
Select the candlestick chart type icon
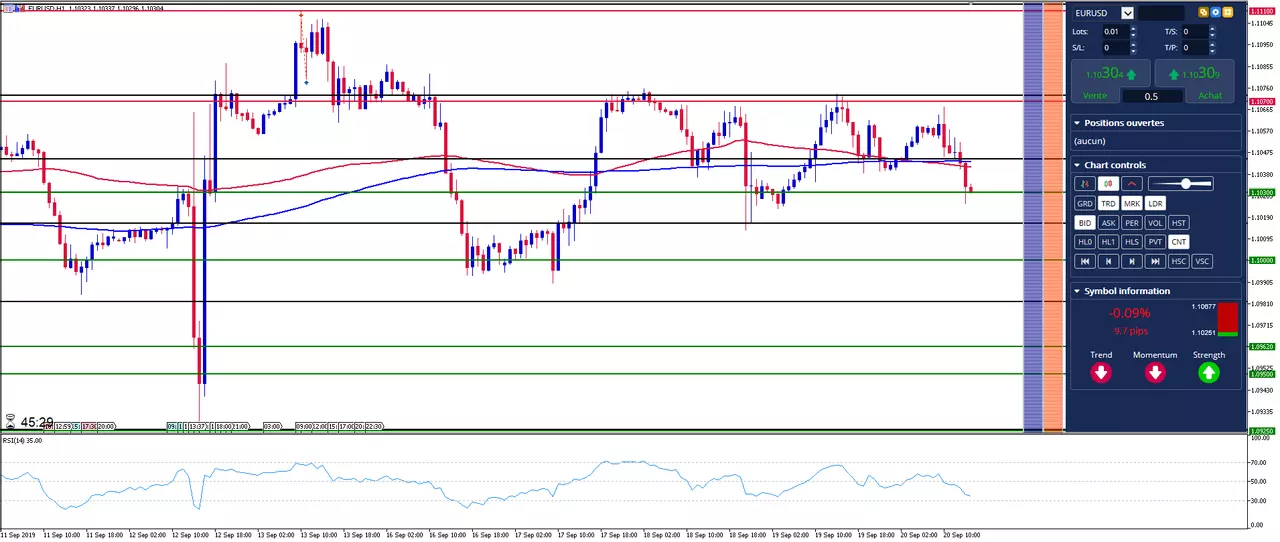1108,184
